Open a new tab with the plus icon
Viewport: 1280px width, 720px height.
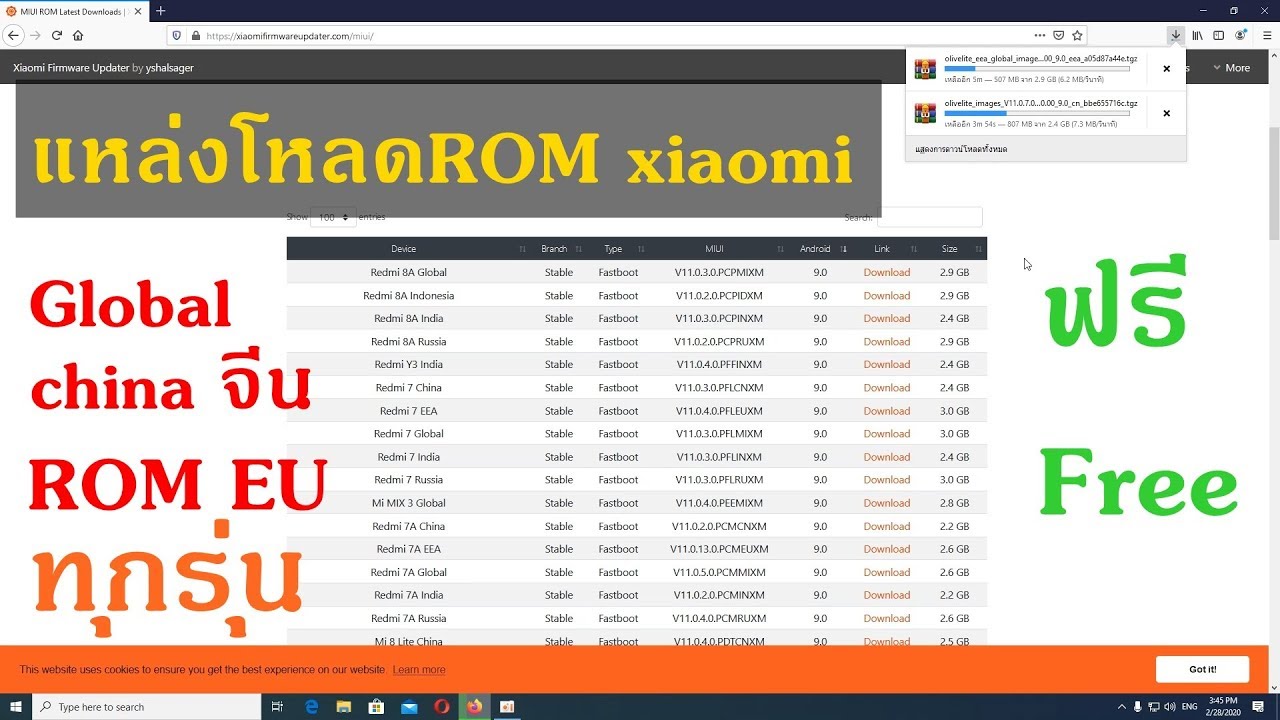[160, 11]
